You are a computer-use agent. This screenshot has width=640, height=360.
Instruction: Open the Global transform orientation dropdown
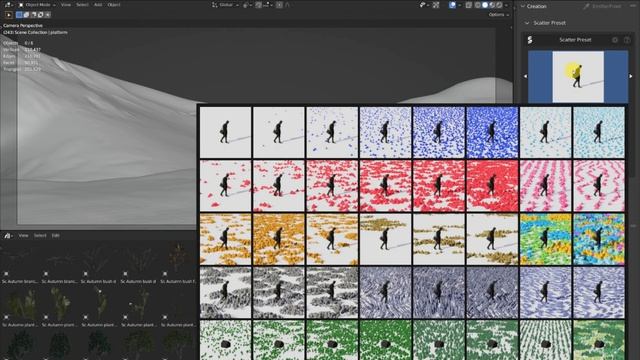click(225, 5)
